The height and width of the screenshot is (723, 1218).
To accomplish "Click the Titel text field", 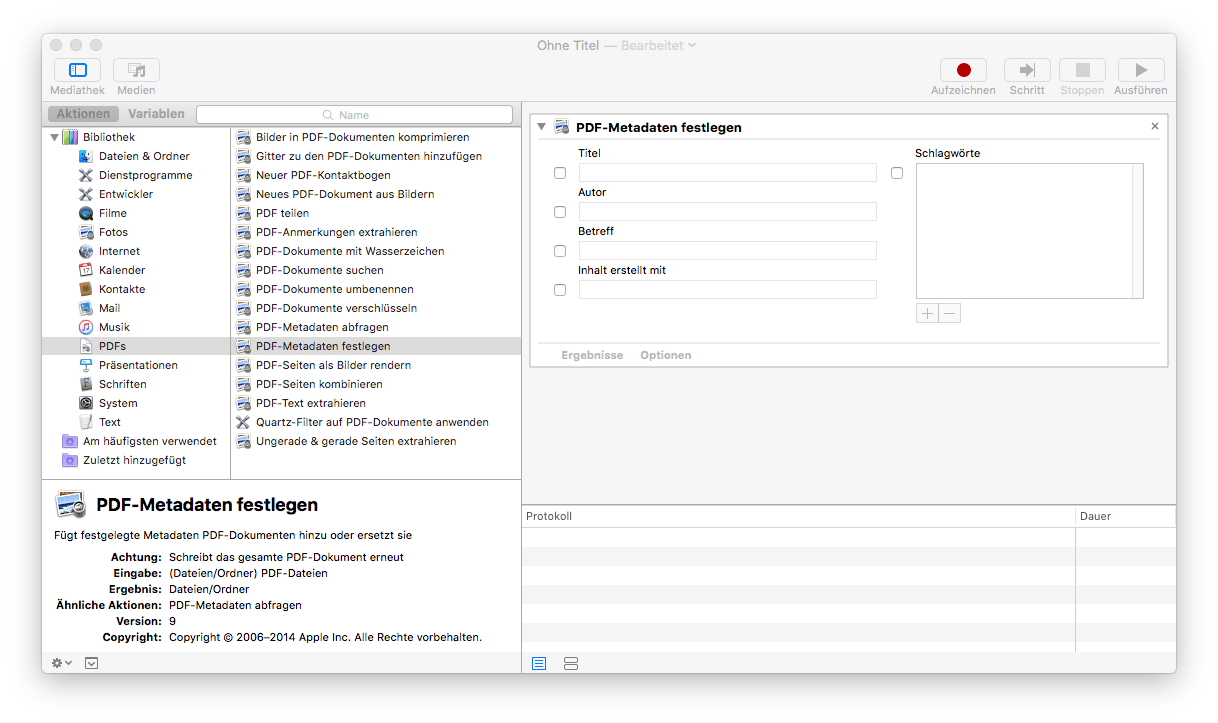I will tap(728, 173).
